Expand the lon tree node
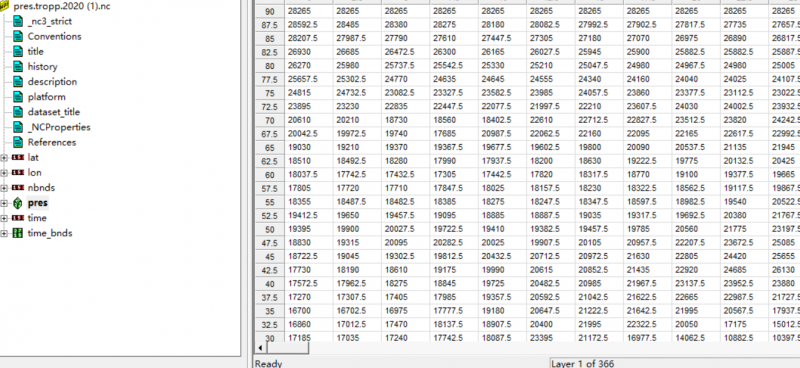This screenshot has width=800, height=368. point(4,173)
